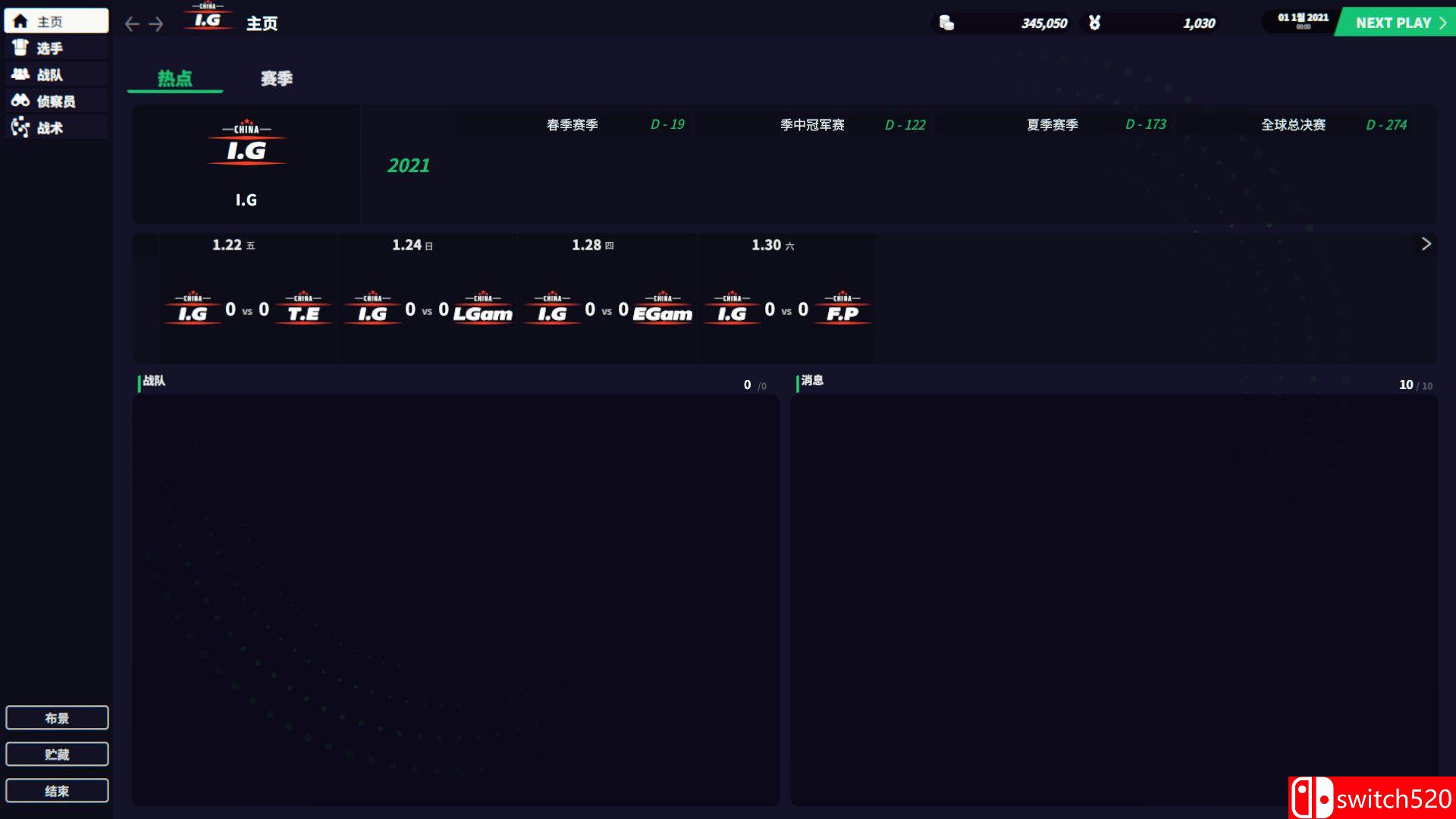Click the 贮藏 button
Image resolution: width=1456 pixels, height=819 pixels.
(57, 755)
